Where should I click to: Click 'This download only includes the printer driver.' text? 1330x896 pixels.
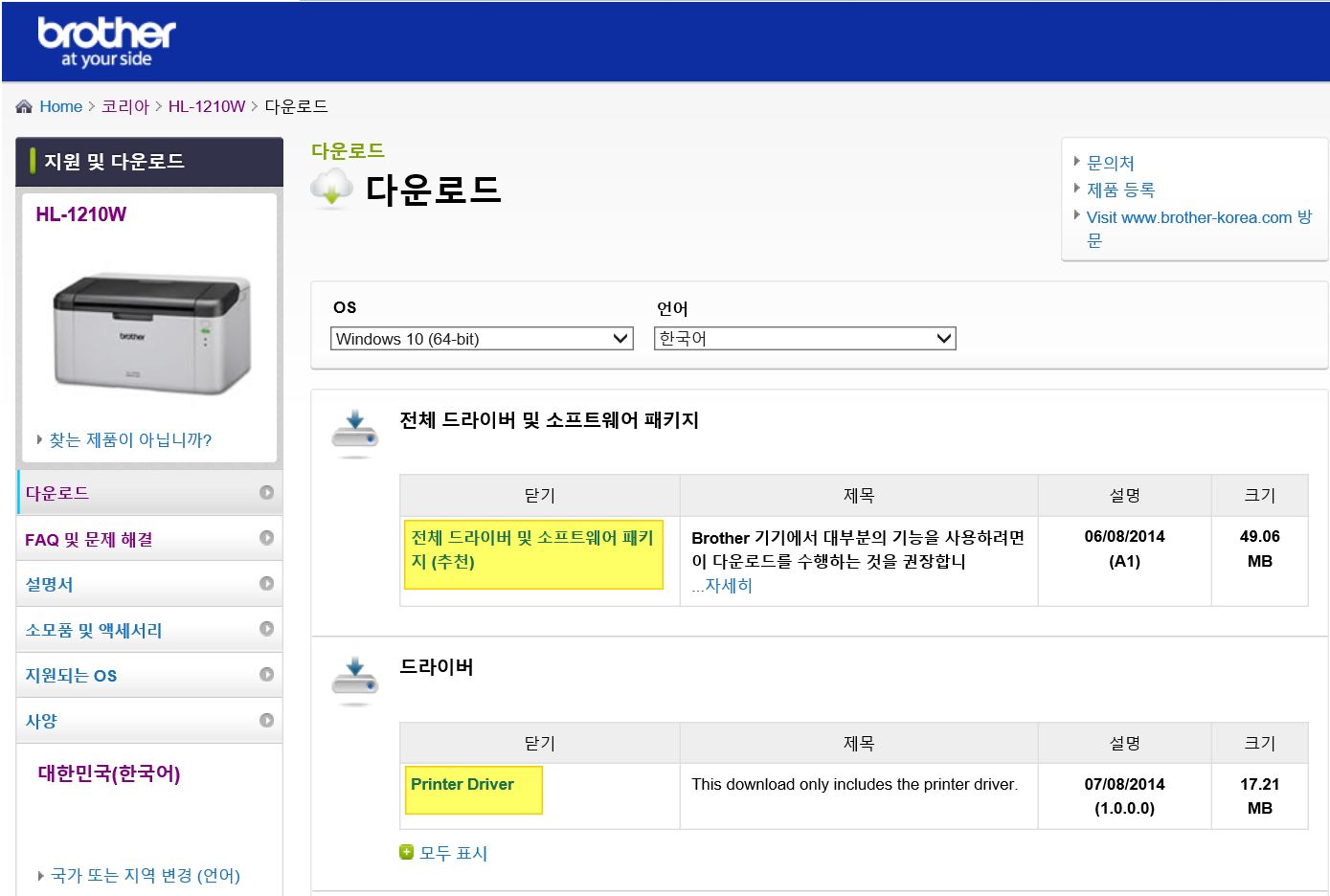[855, 784]
